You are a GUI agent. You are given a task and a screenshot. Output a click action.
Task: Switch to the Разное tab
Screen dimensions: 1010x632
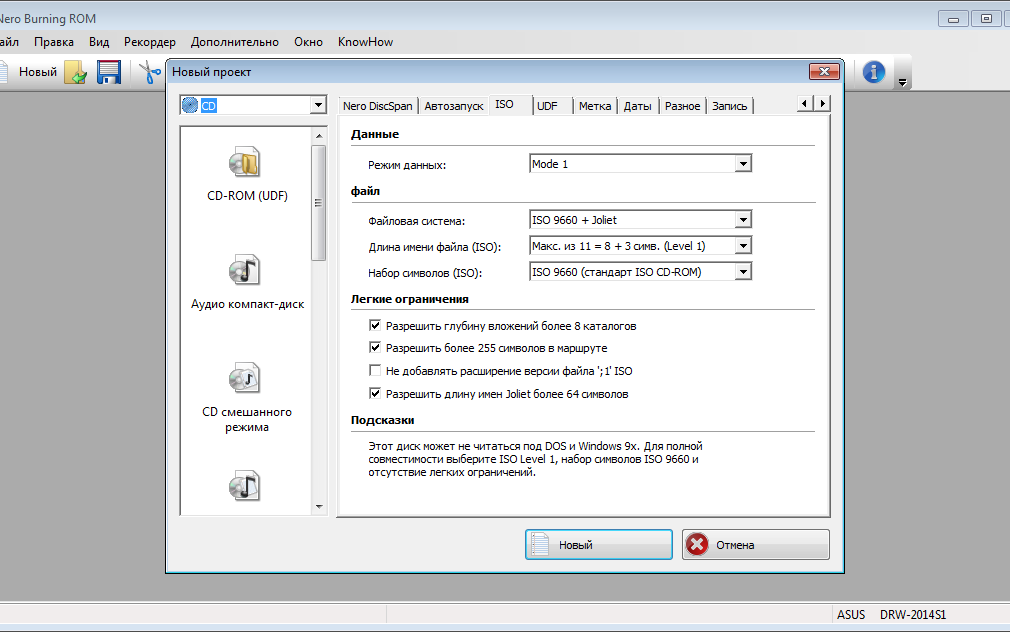tap(682, 106)
